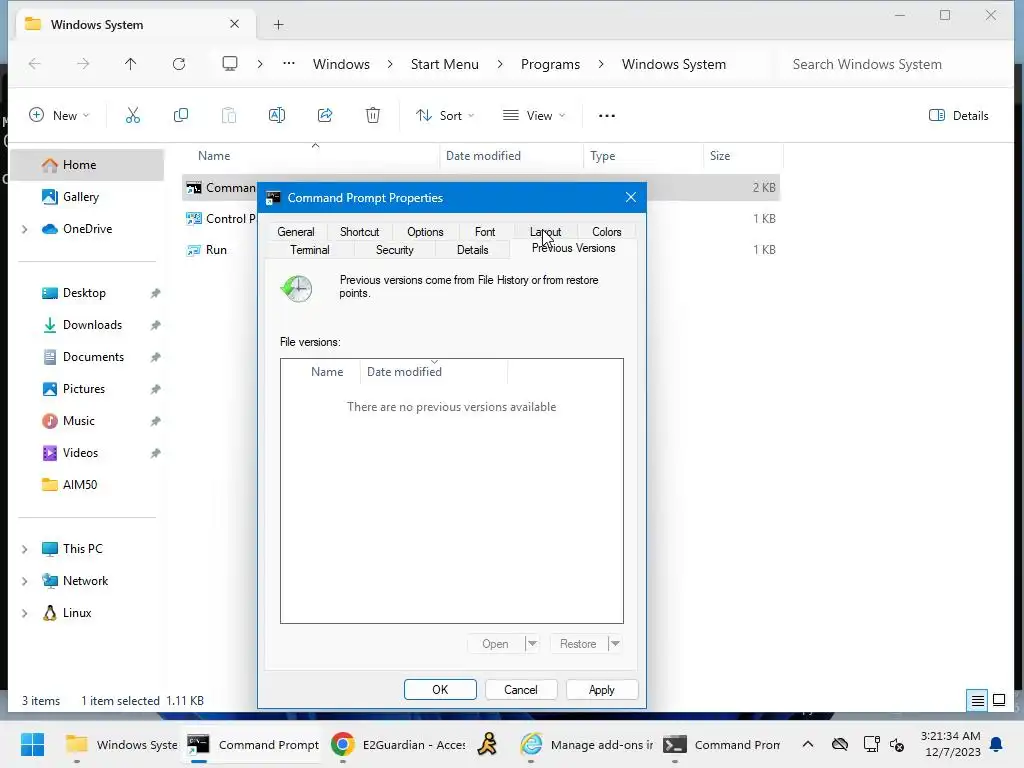
Task: Switch to the Terminal tab
Action: [310, 250]
